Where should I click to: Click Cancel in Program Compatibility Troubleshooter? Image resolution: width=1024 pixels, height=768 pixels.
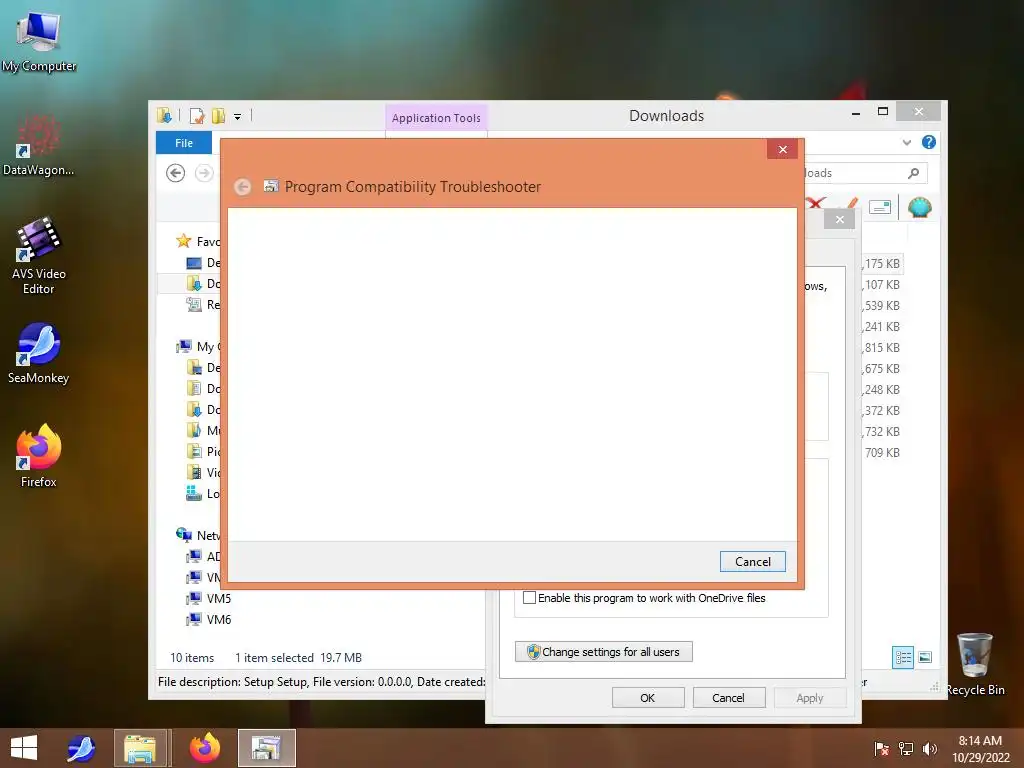click(752, 562)
